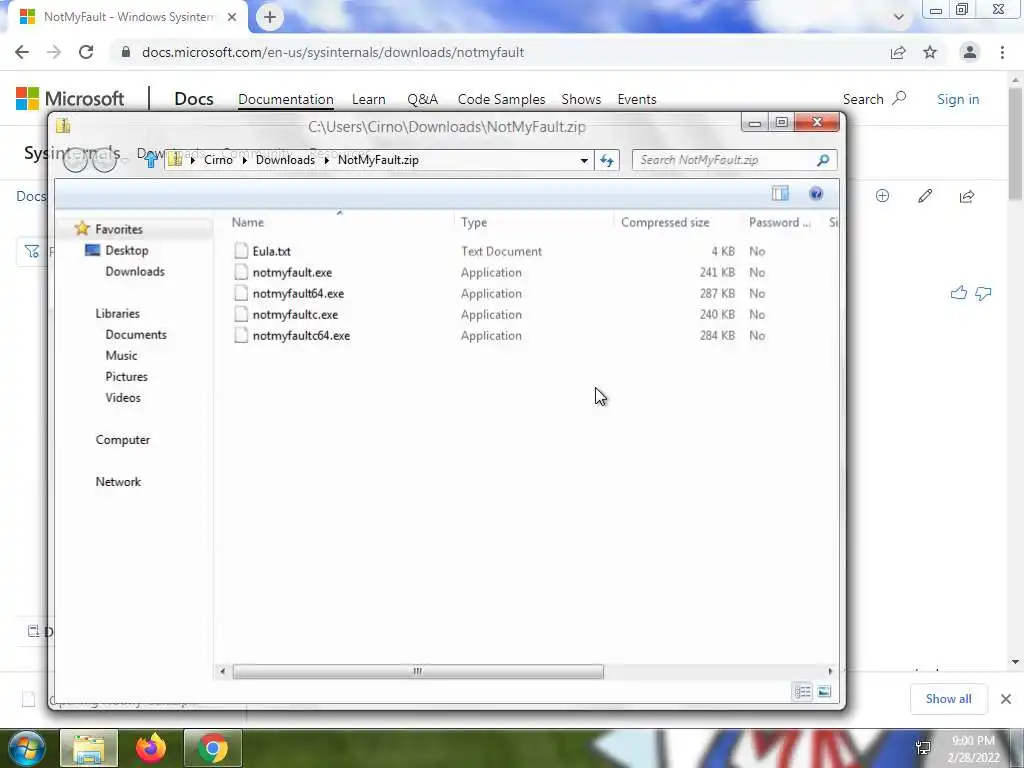Bookmark this page with star icon
Image resolution: width=1024 pixels, height=768 pixels.
point(930,52)
